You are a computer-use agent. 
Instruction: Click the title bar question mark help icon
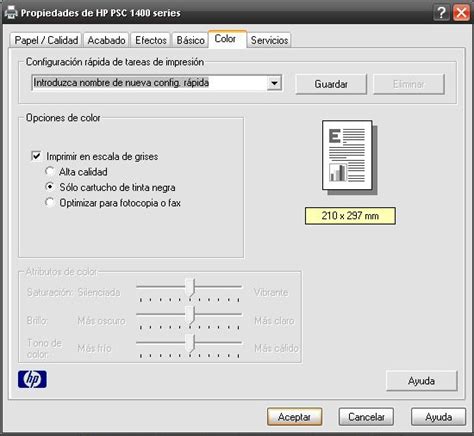pos(441,13)
